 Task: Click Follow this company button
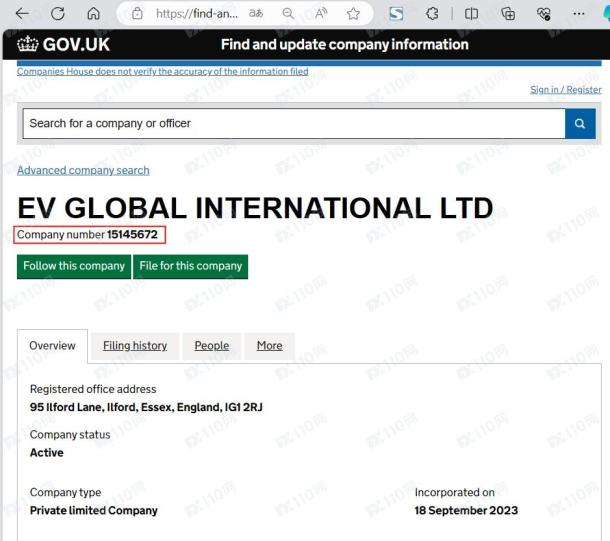74,266
